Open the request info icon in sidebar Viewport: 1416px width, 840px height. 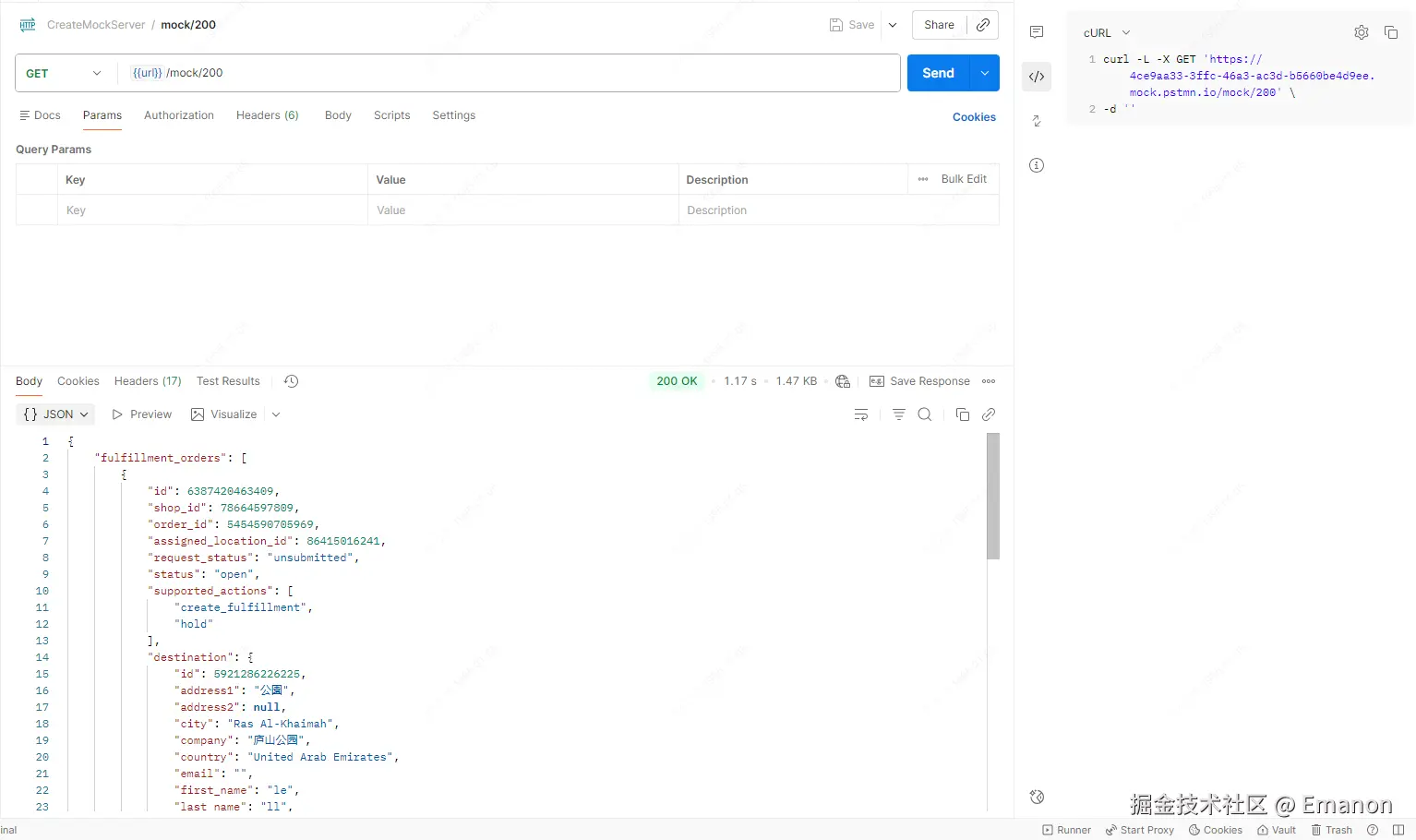tap(1037, 165)
